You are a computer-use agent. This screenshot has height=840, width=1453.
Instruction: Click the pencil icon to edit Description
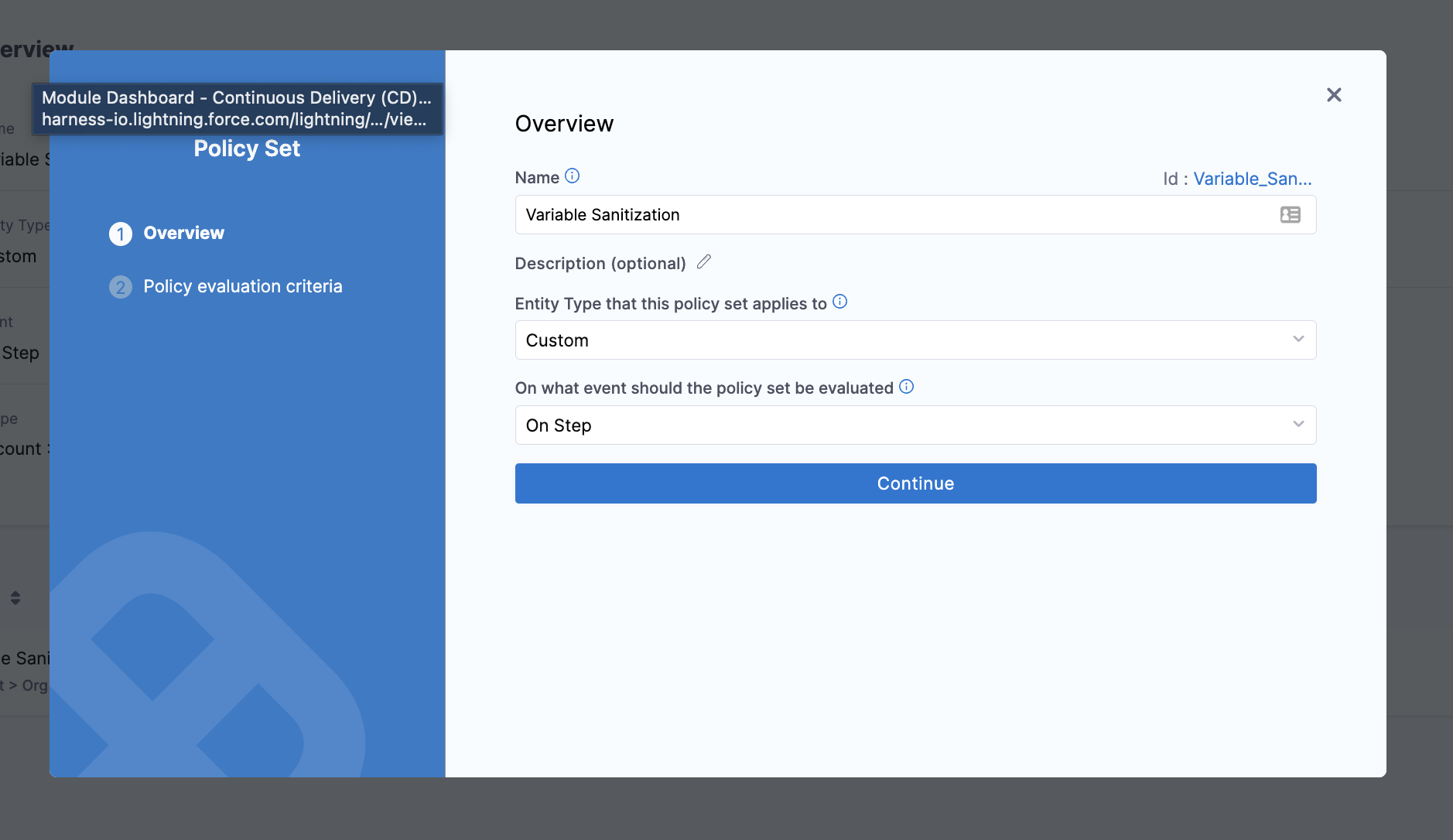click(x=703, y=262)
